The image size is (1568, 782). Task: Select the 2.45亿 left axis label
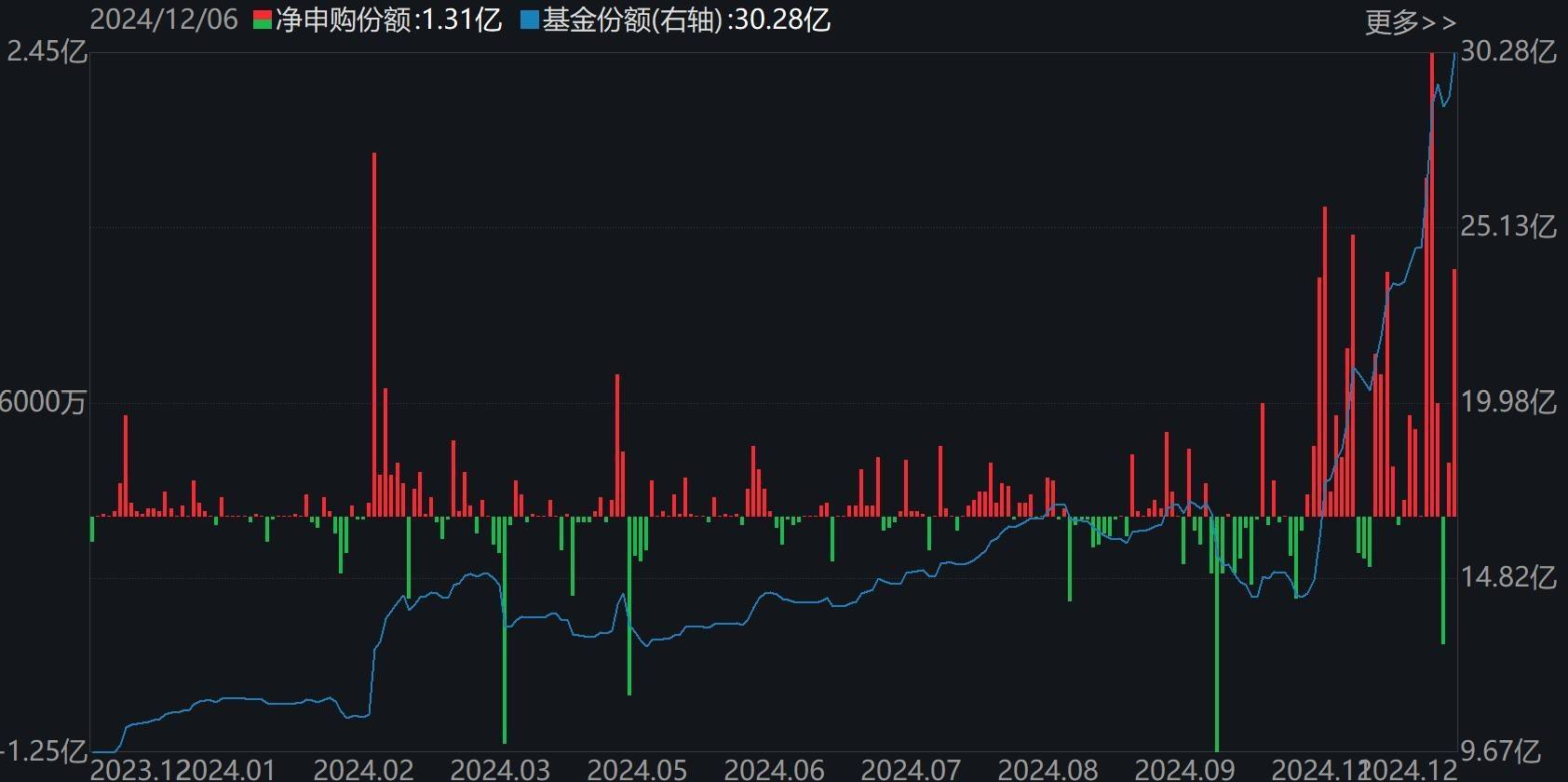[x=47, y=51]
